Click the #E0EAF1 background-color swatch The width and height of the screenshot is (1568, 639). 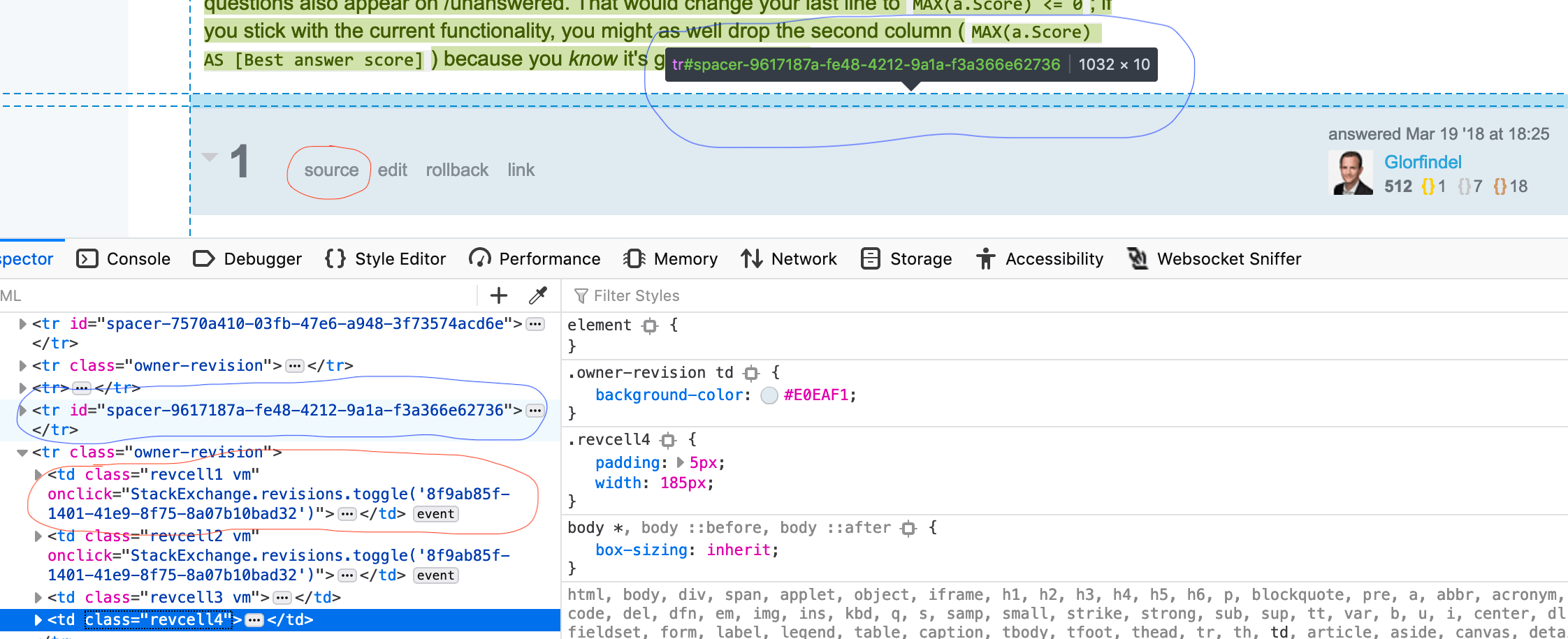click(x=769, y=395)
